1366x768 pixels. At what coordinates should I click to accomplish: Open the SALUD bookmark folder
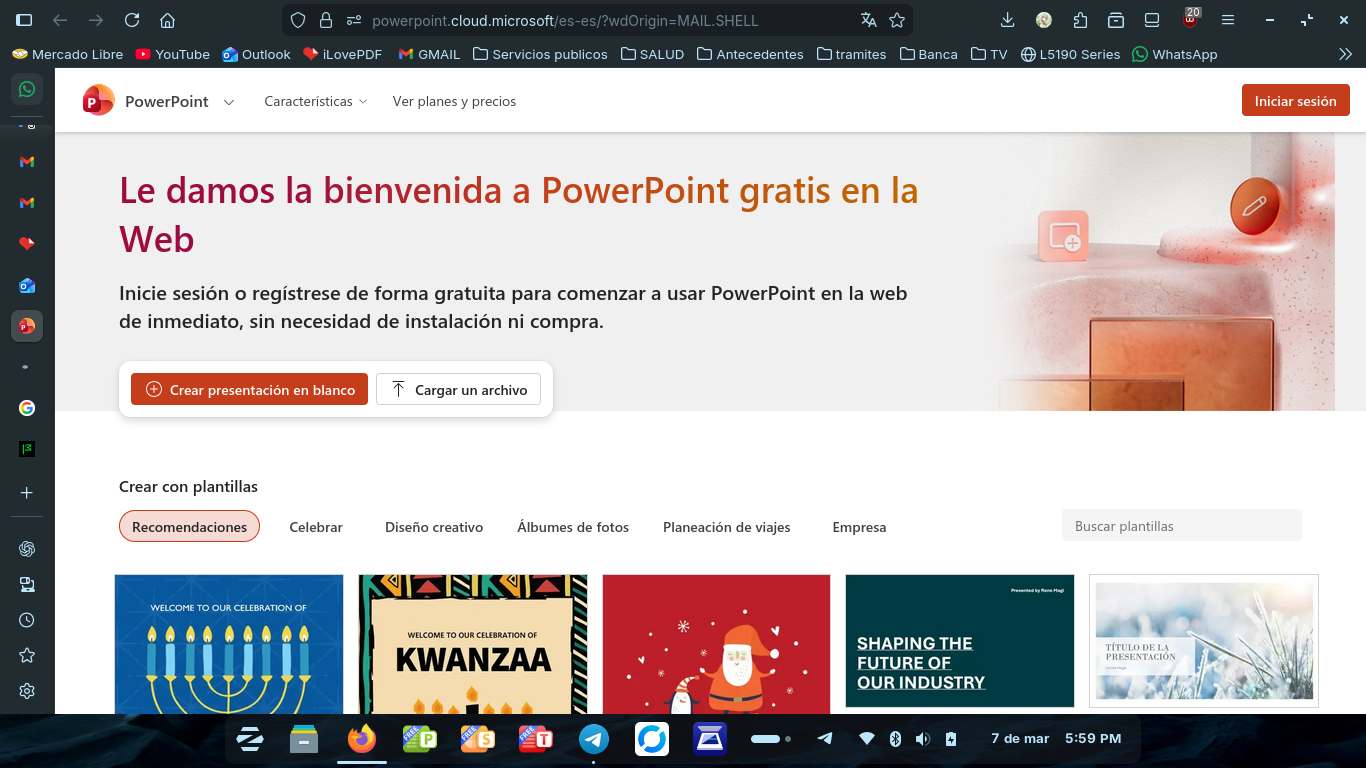pos(652,54)
